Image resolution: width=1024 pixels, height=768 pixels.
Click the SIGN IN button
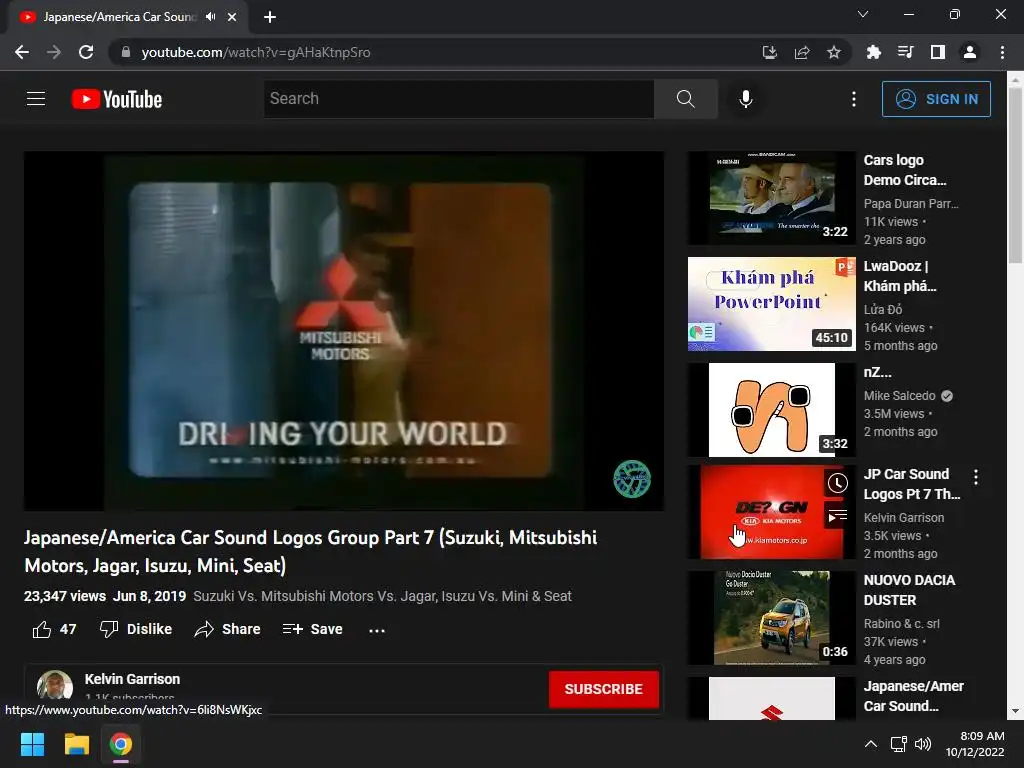[936, 99]
